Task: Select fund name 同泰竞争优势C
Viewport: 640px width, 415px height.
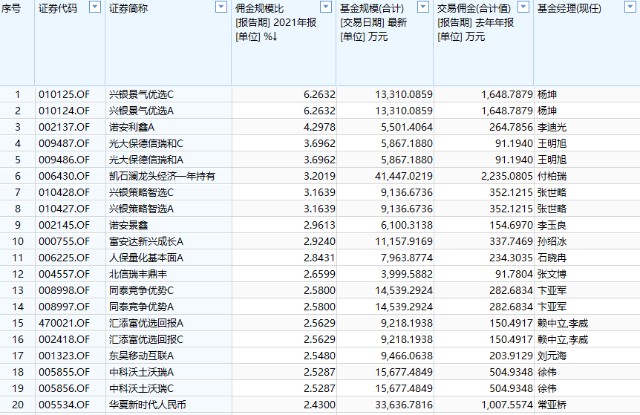Action: pyautogui.click(x=141, y=290)
